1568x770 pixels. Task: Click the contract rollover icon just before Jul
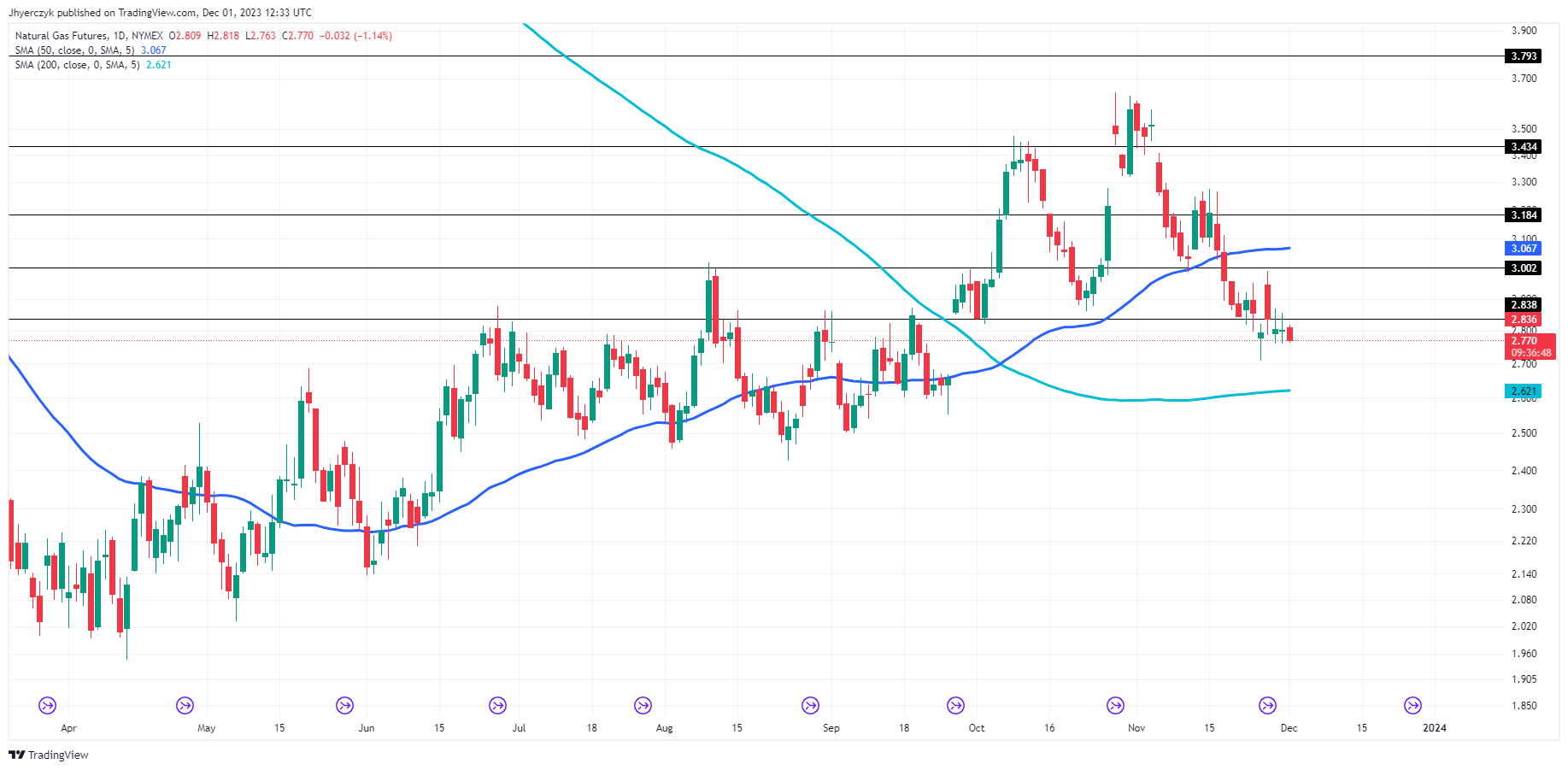pos(497,706)
